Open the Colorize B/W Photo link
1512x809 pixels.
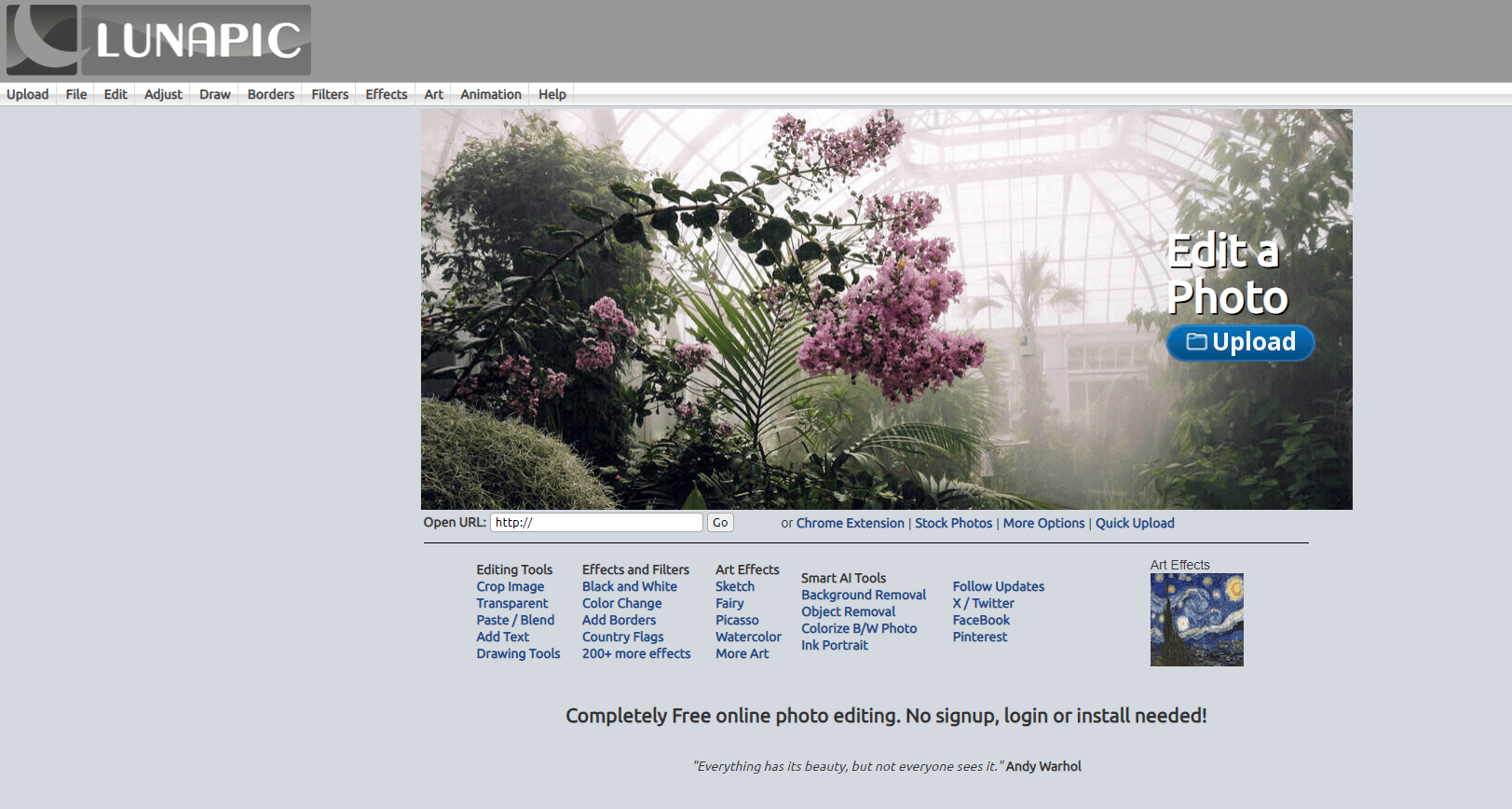[x=859, y=629]
